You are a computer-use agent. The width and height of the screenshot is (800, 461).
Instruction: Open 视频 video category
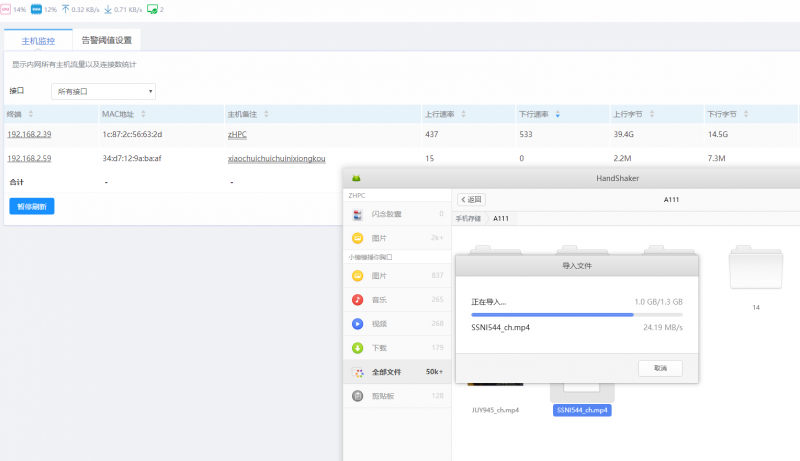point(380,323)
